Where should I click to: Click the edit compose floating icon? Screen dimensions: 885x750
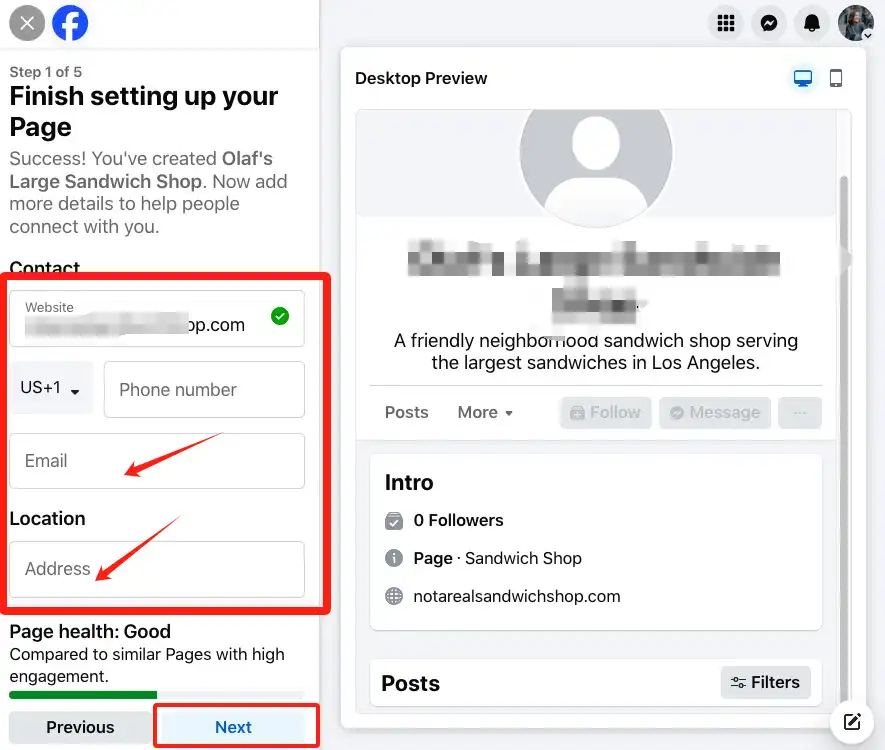(852, 721)
